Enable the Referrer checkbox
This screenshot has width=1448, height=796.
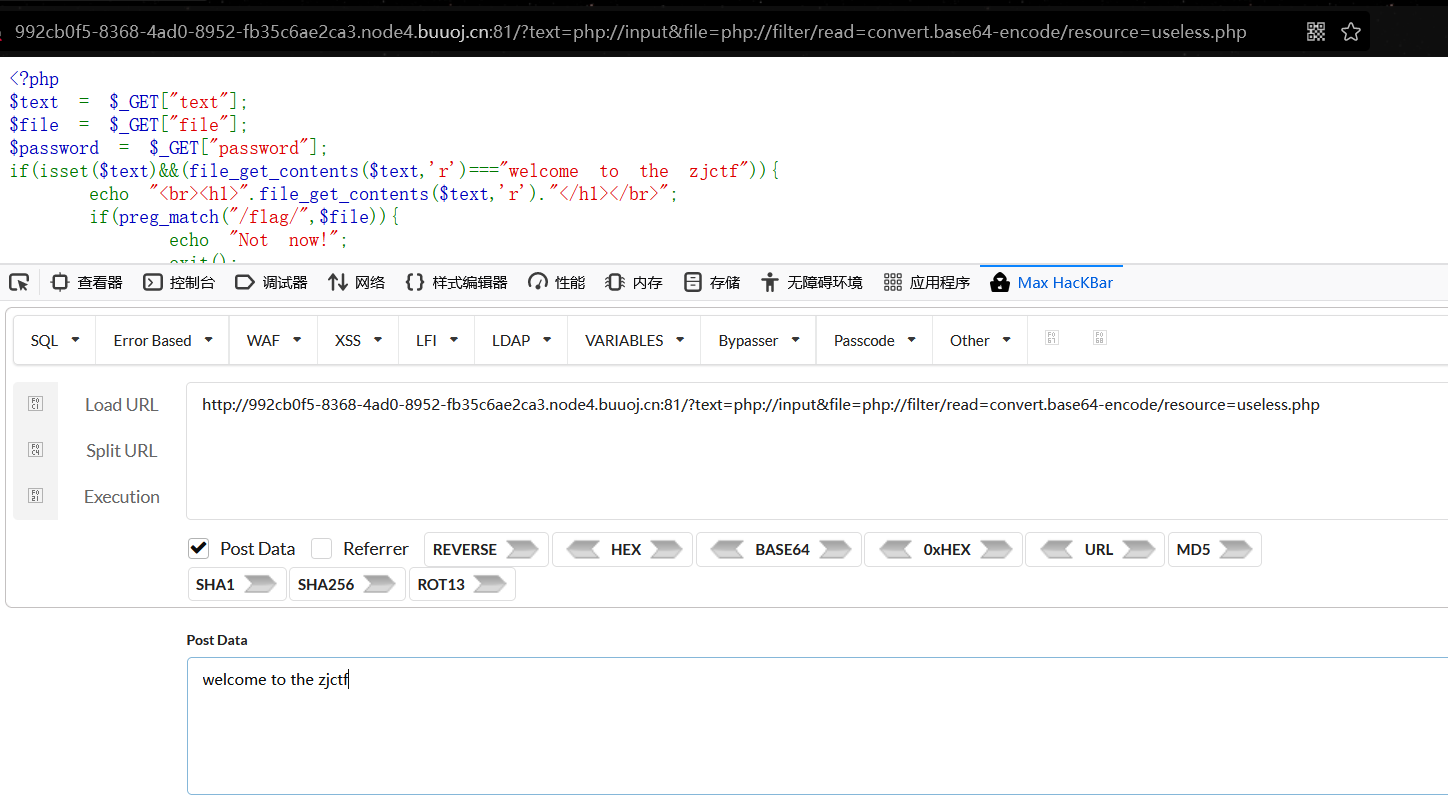[321, 548]
